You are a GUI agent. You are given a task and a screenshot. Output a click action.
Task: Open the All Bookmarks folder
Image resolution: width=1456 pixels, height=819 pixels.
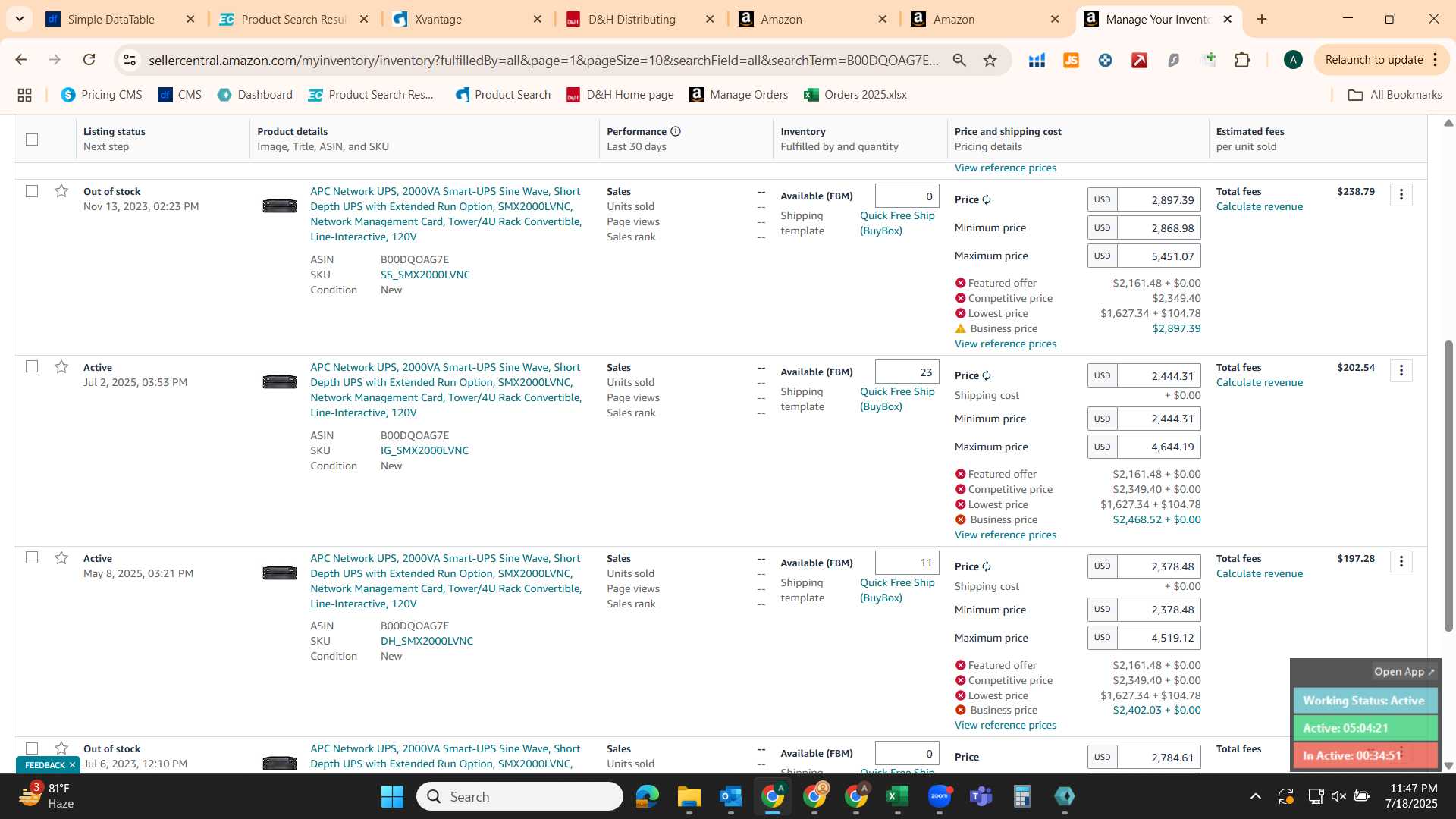tap(1395, 95)
